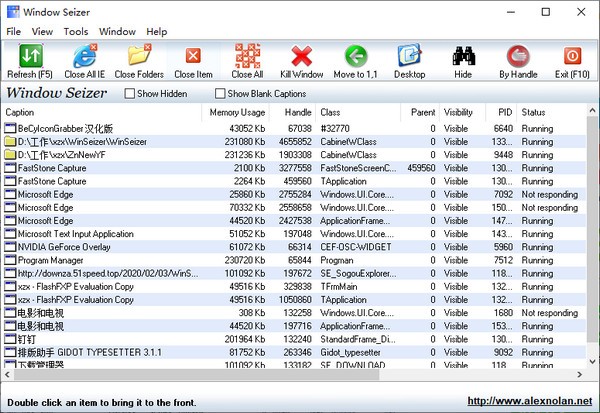Screen dimensions: 600x413
Task: Select the 排版助手 GIDOT TYPESETTER 3.1.1 caption
Action: 90,352
